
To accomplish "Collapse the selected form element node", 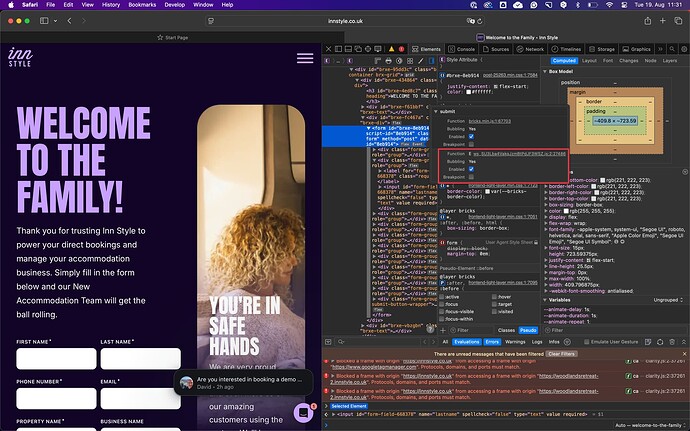I will coord(369,128).
